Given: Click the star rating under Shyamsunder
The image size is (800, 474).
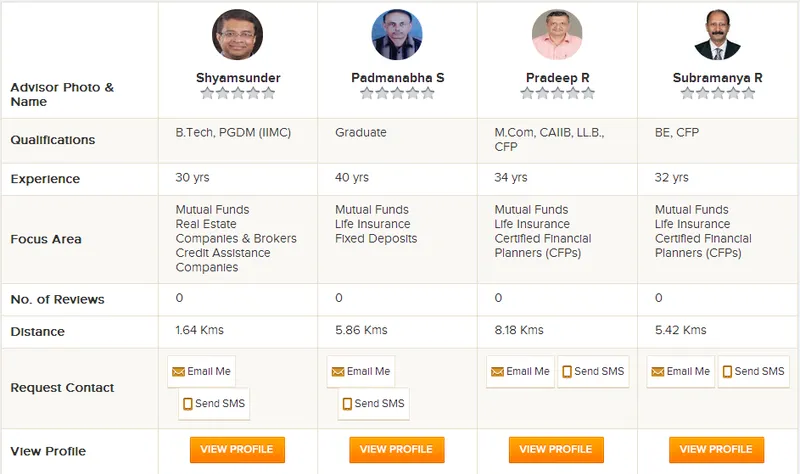Looking at the screenshot, I should tap(237, 93).
